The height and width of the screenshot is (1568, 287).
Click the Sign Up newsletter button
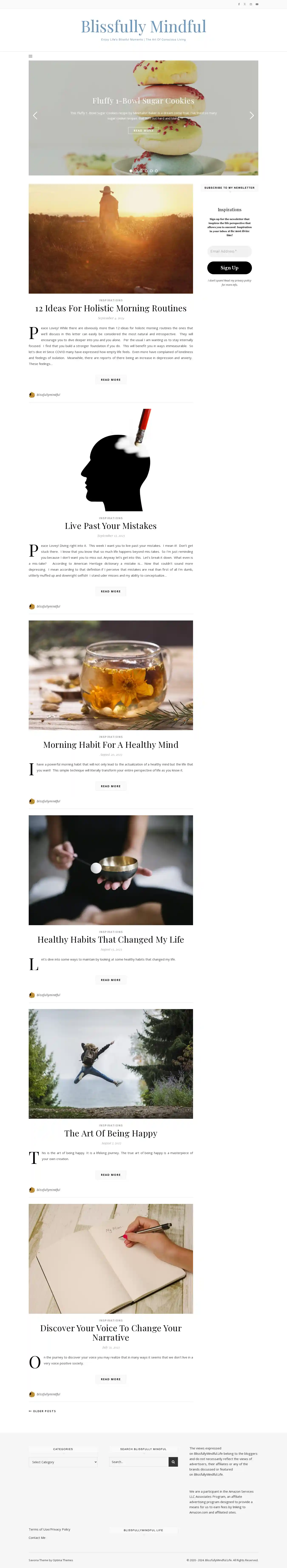[x=229, y=268]
